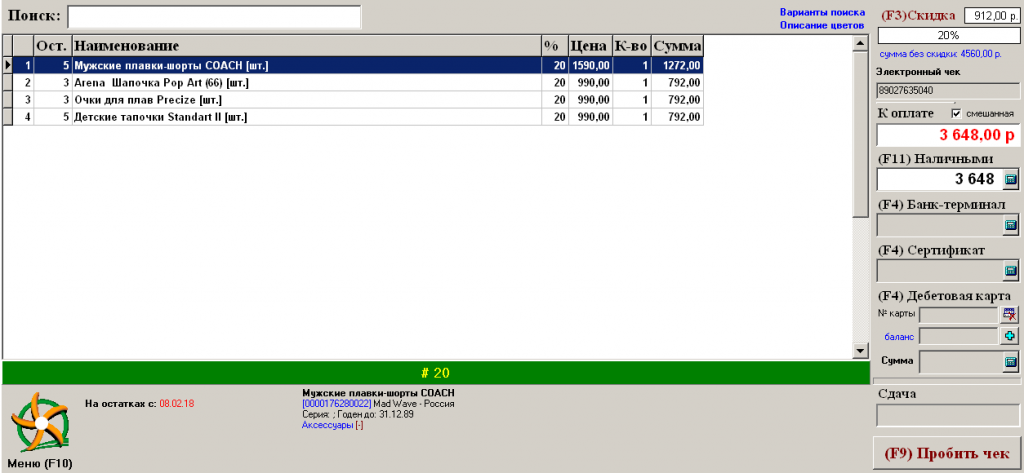Open calculator icon beside Сертификат field
Screen dimensions: 1024x473
(1010, 270)
